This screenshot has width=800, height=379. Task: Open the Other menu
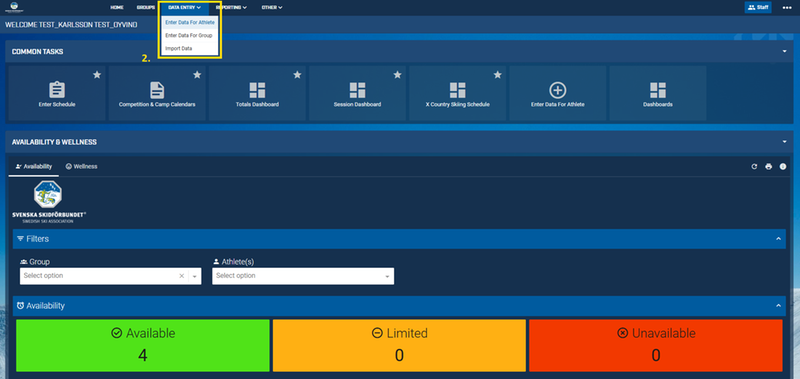[272, 8]
